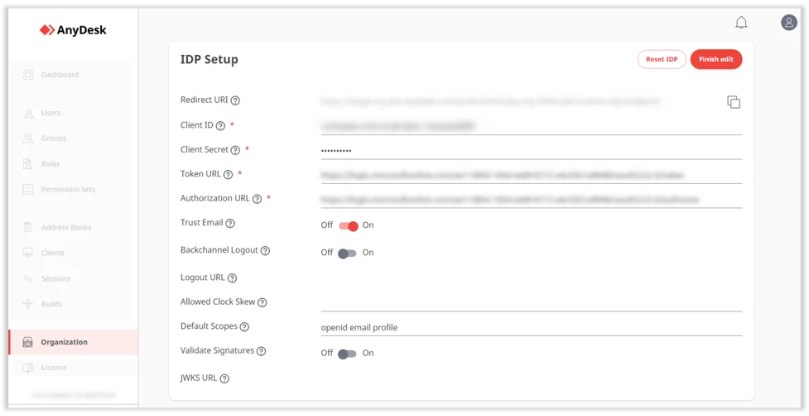Viewport: 809px width, 416px height.
Task: Show help for Default Scopes
Action: pyautogui.click(x=244, y=327)
